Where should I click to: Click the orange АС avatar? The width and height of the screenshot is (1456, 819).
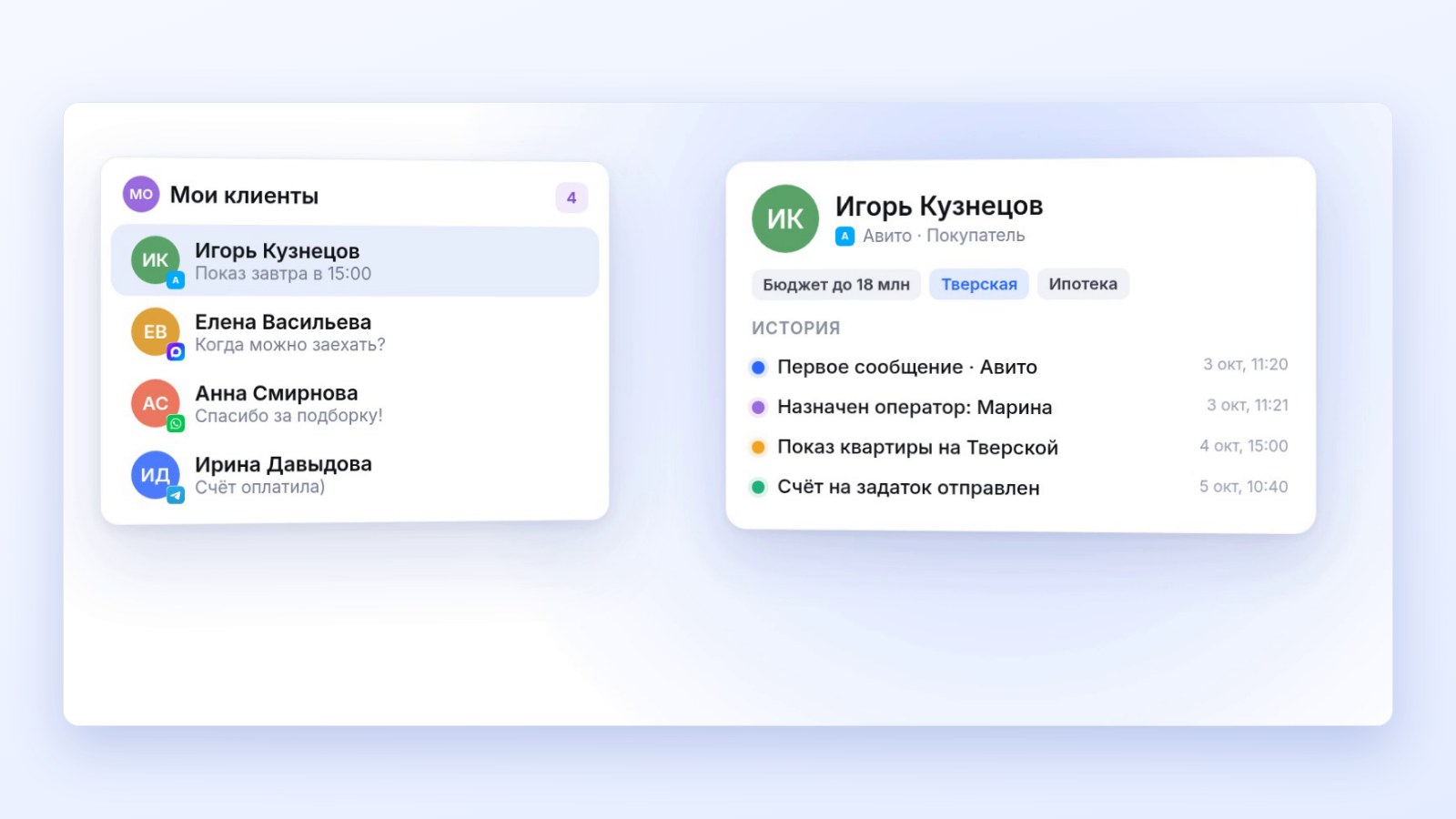155,403
